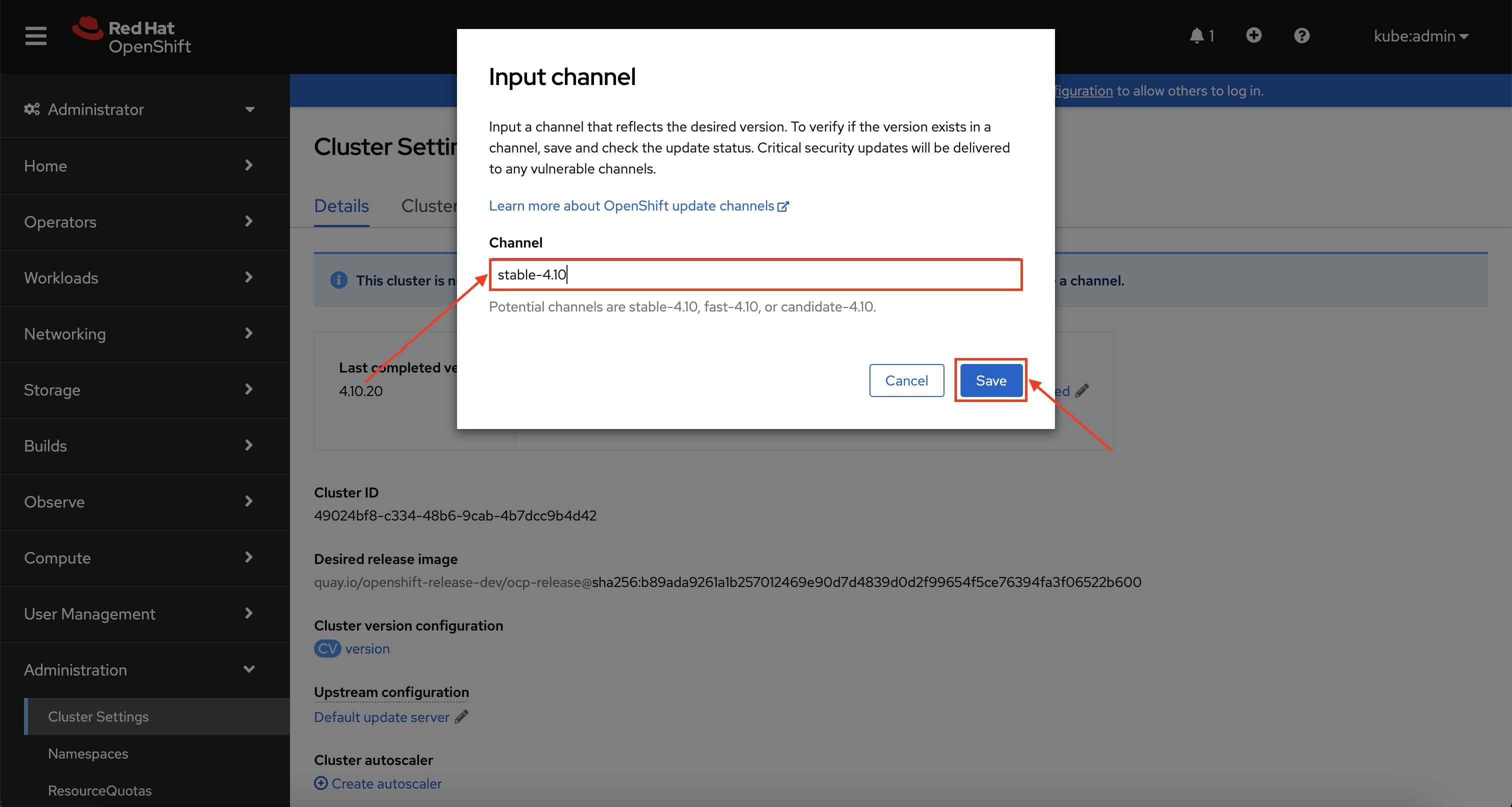
Task: Select Namespaces in the sidebar
Action: coord(88,753)
